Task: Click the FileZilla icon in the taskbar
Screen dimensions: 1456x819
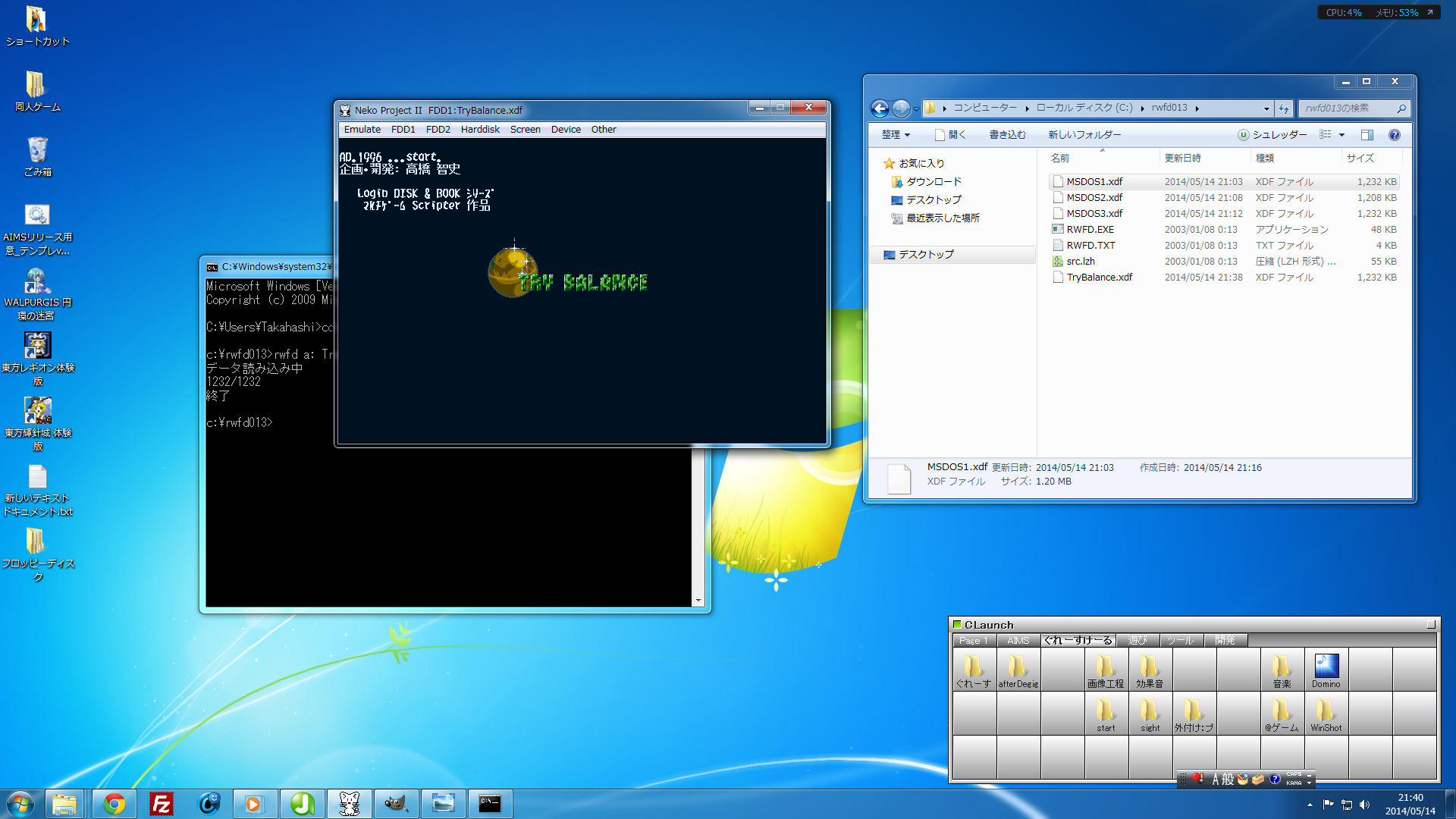Action: point(162,804)
